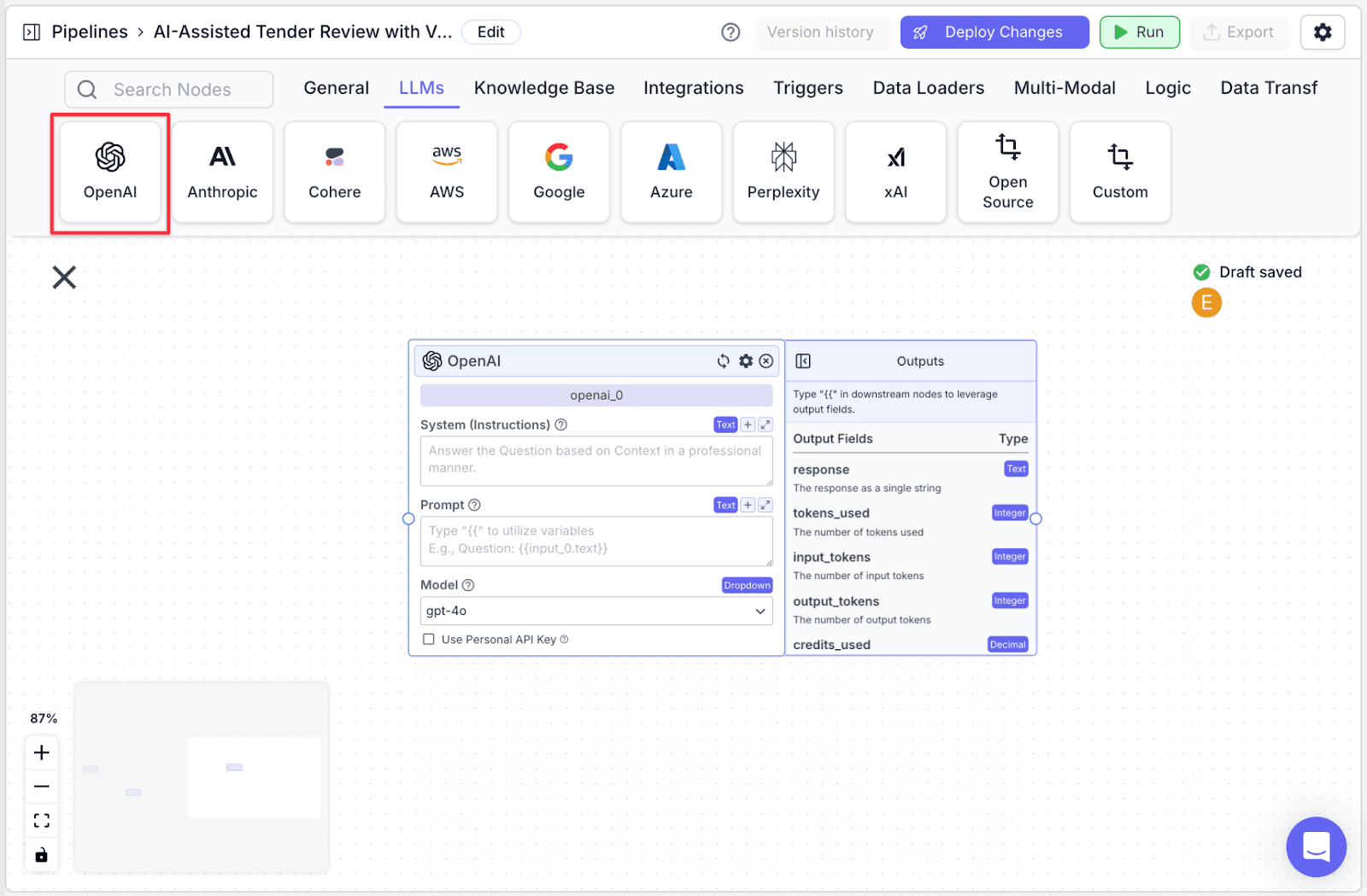Remove the OpenAI node with X icon
This screenshot has width=1367, height=896.
tap(766, 361)
